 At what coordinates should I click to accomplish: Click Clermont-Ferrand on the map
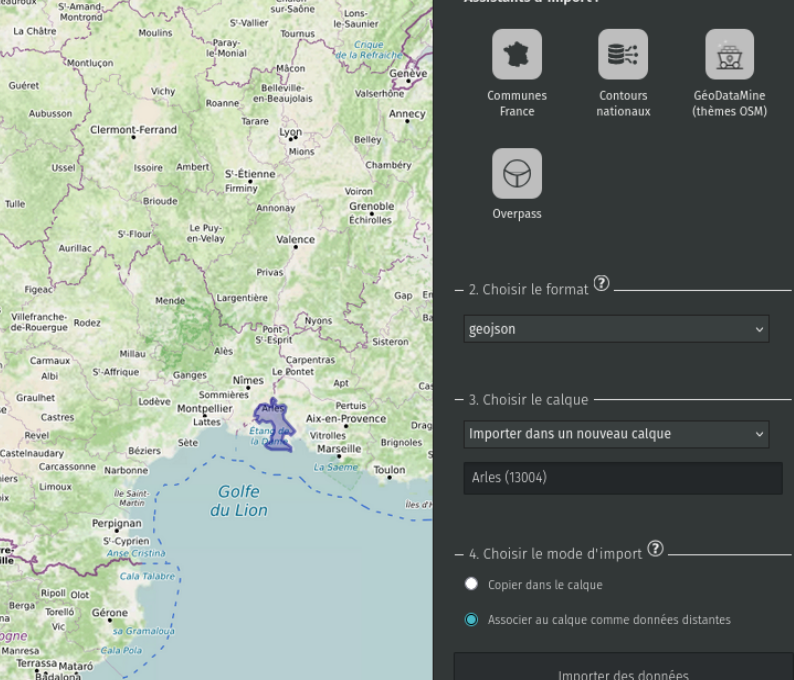click(133, 130)
